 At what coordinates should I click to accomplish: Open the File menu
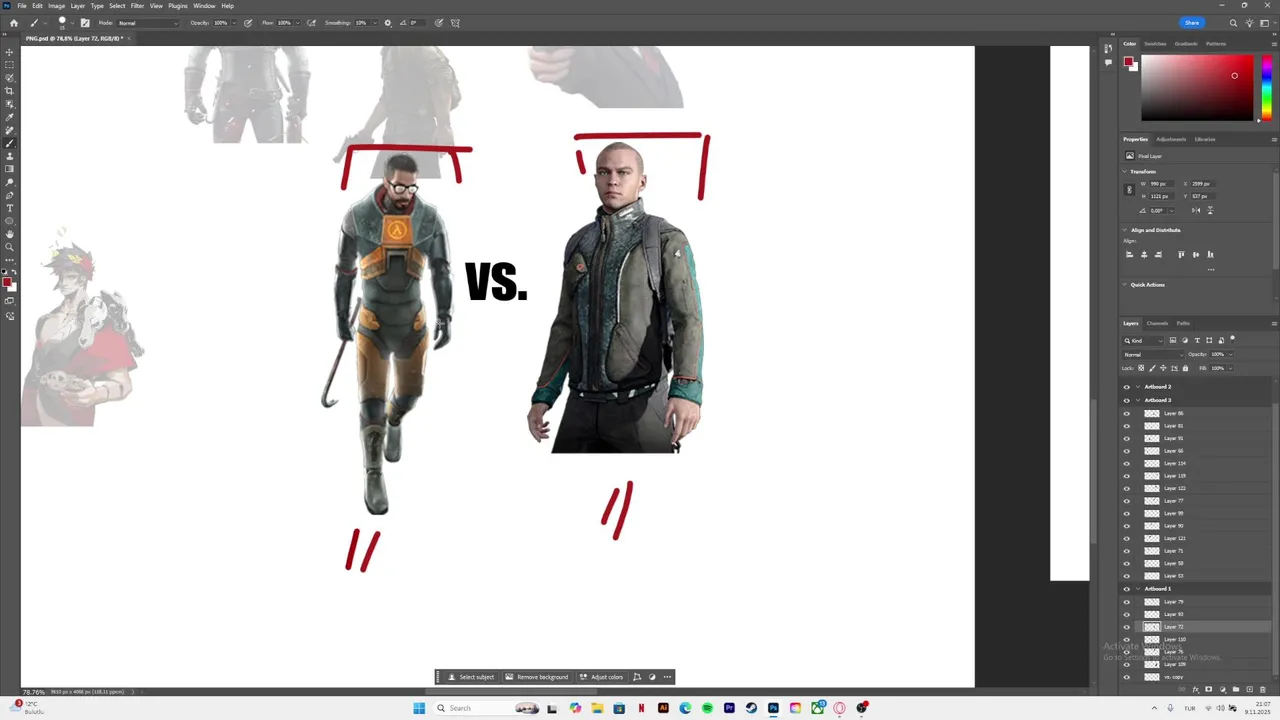tap(21, 6)
